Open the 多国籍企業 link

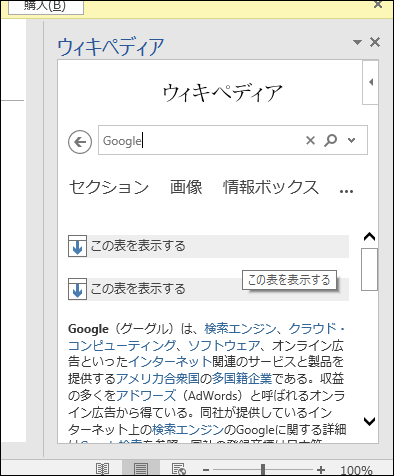pyautogui.click(x=242, y=379)
